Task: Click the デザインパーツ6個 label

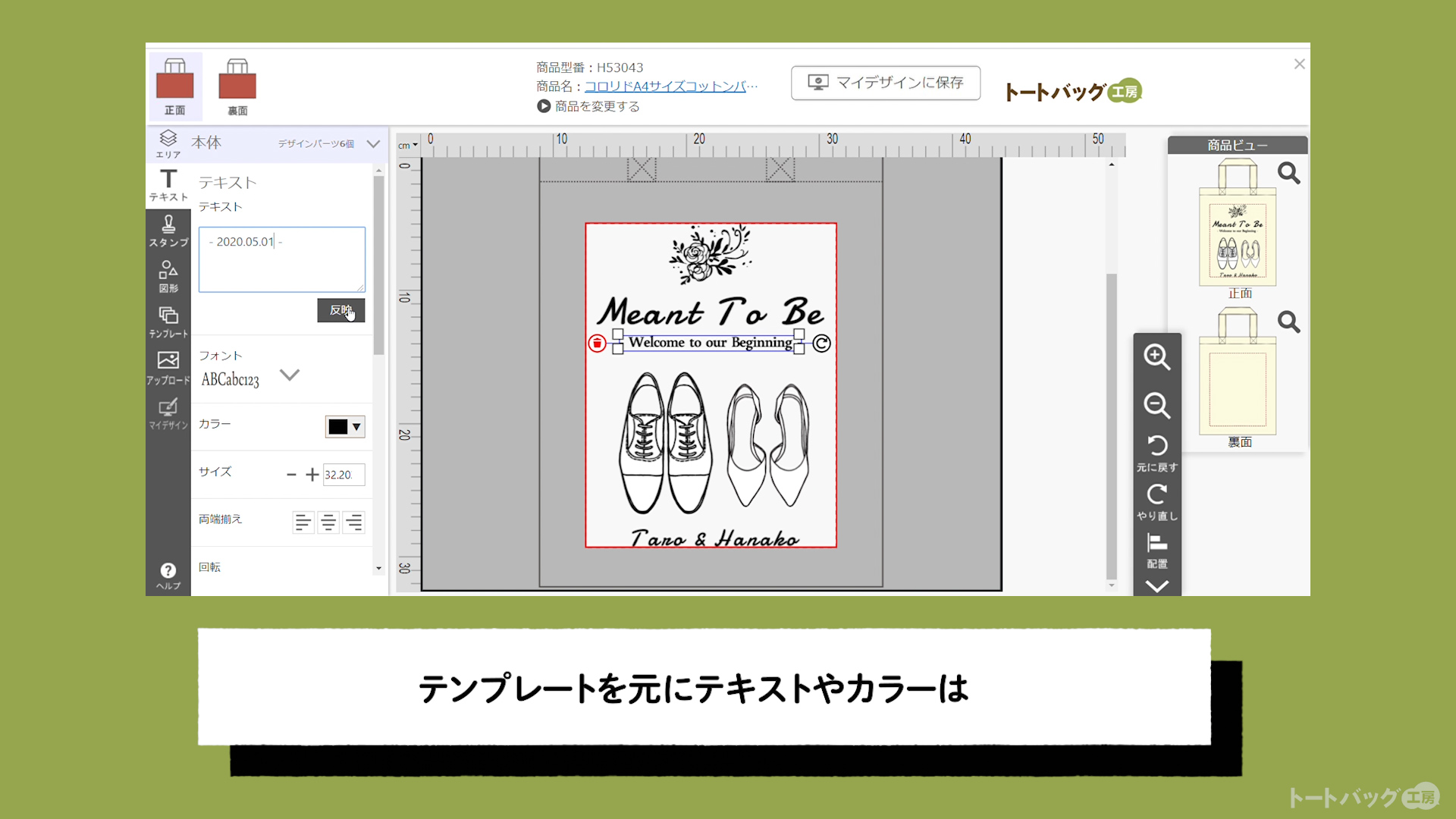Action: (315, 143)
